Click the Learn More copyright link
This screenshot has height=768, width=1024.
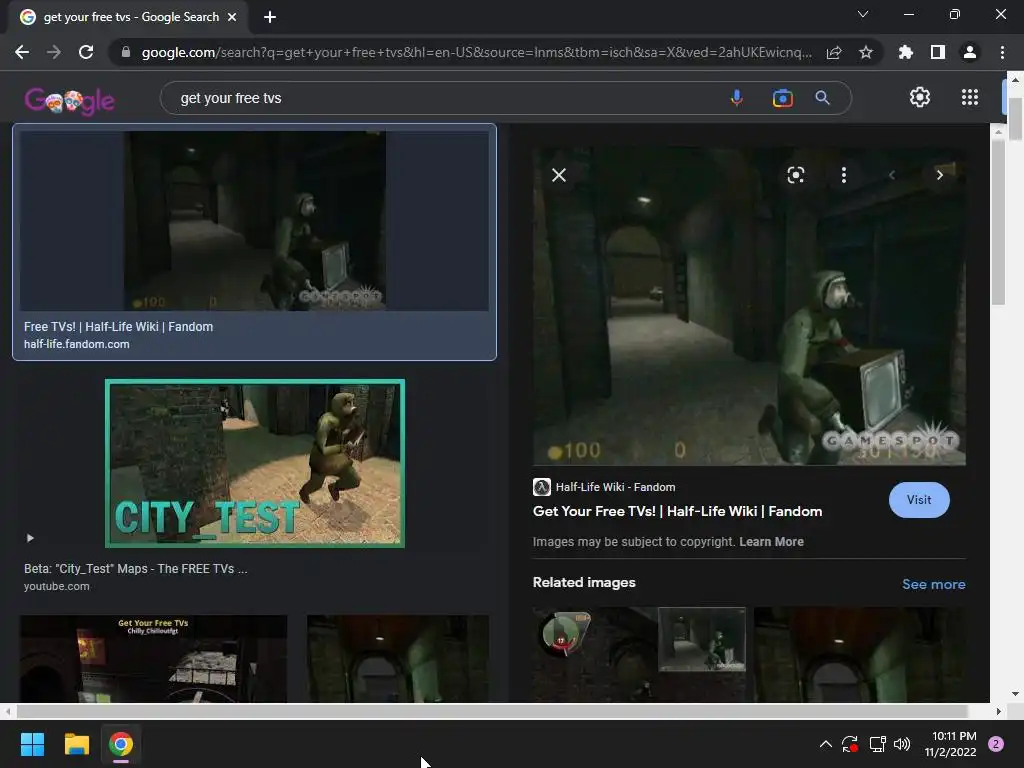pos(771,541)
